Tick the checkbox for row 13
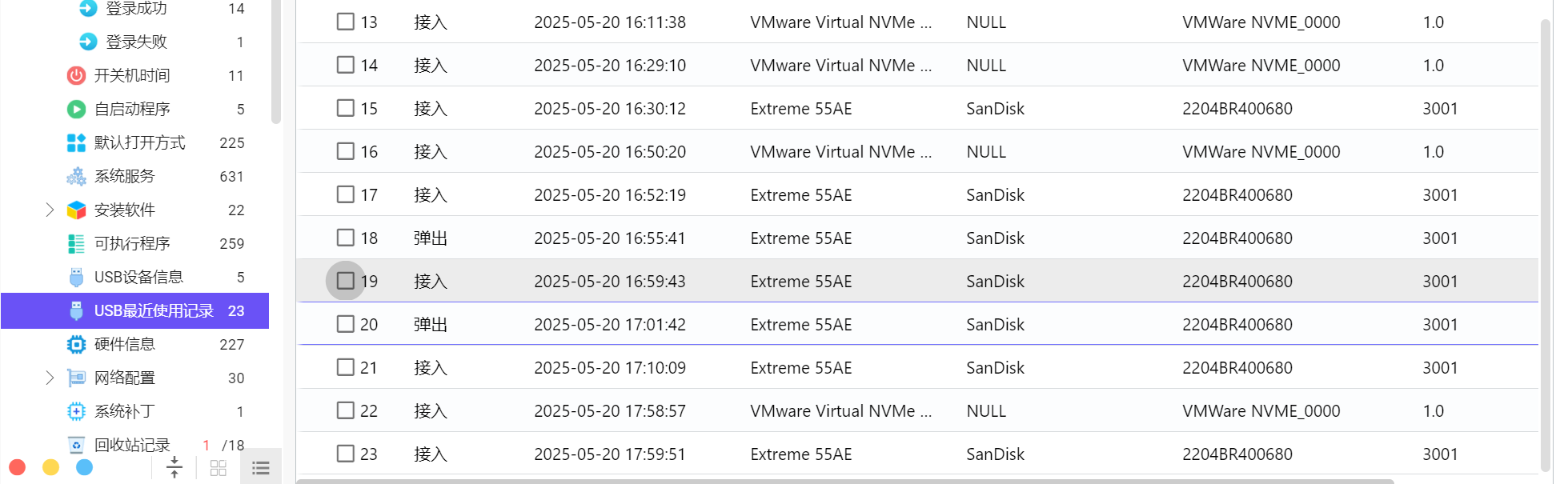 pos(345,22)
